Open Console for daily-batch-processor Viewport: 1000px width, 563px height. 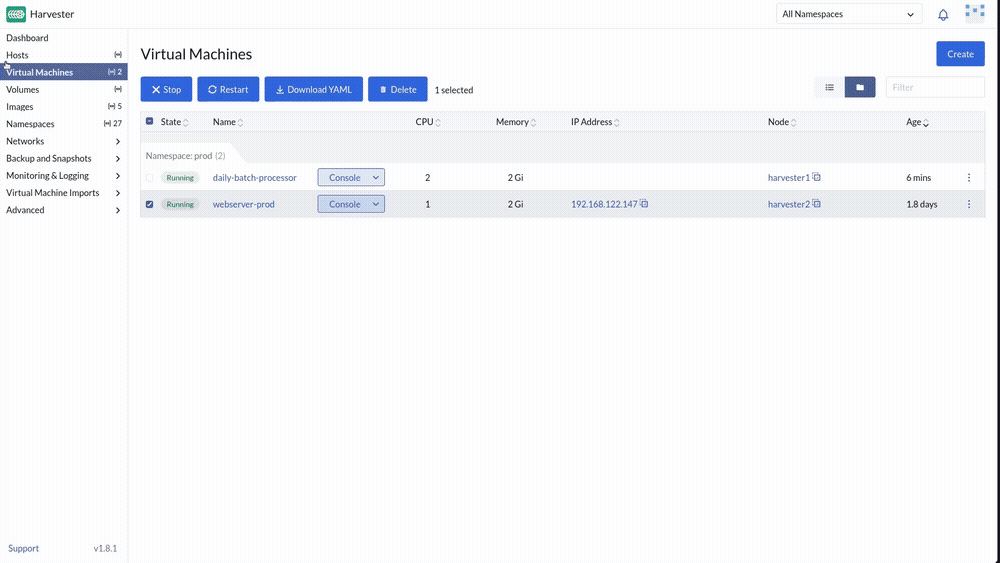pos(344,177)
